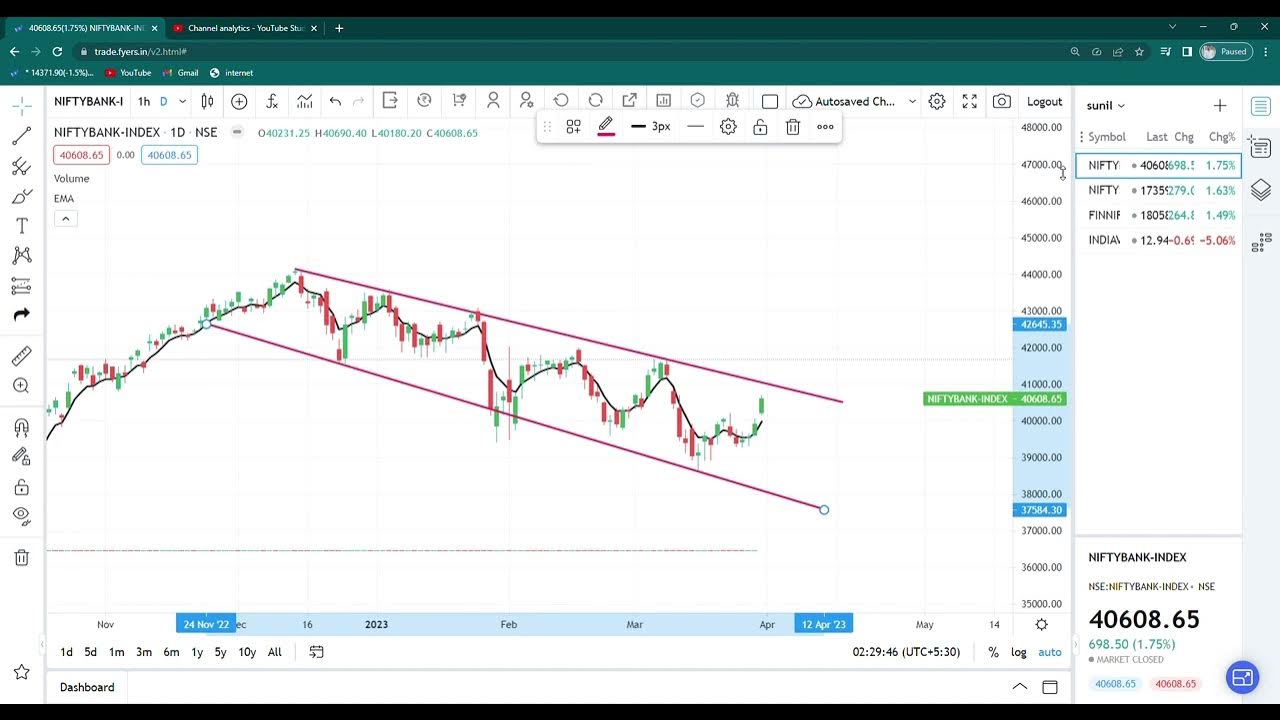Select the trend line drawing tool

21,136
